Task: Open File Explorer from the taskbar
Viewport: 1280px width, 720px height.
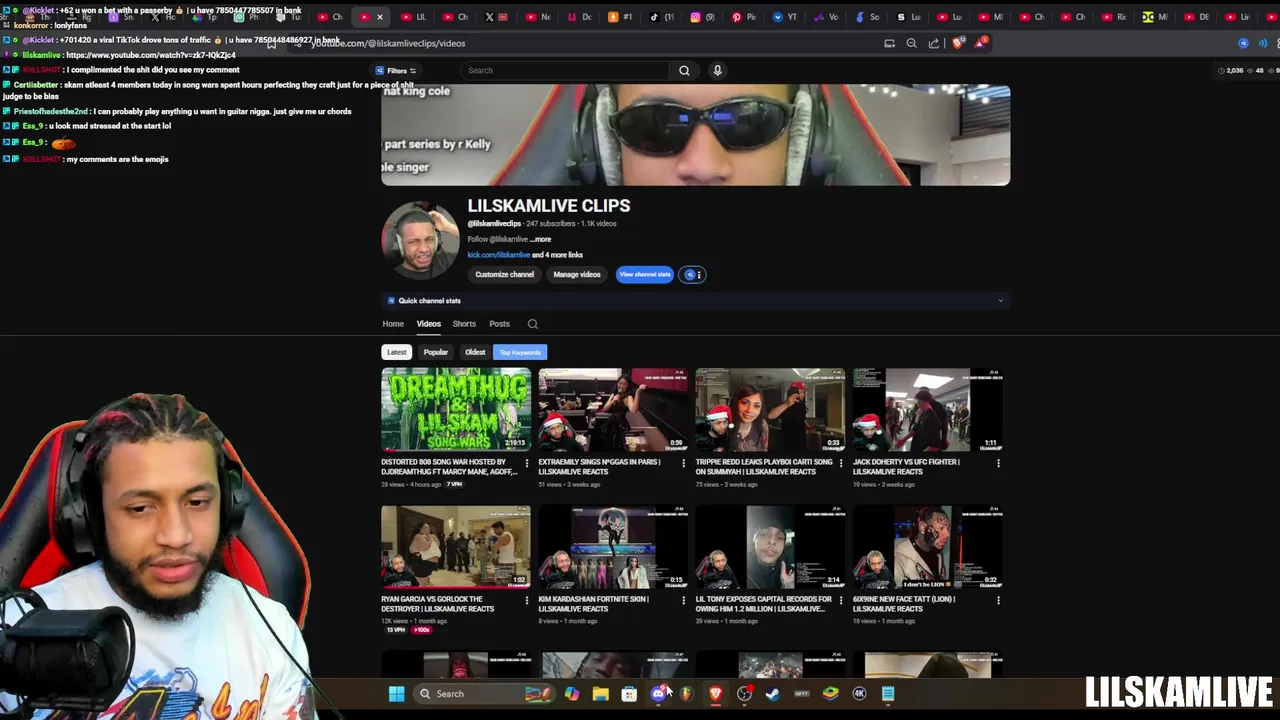Action: click(x=600, y=694)
